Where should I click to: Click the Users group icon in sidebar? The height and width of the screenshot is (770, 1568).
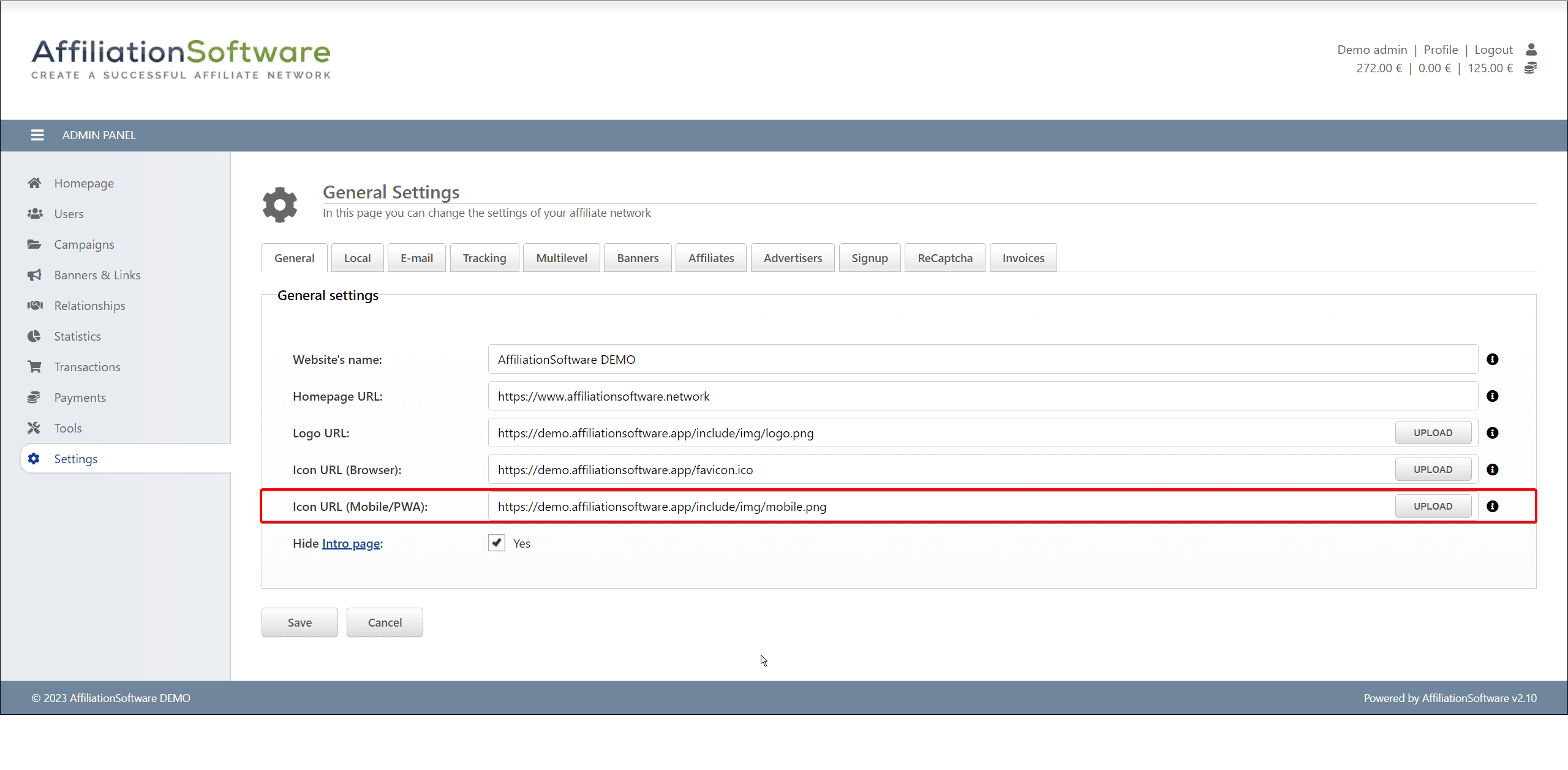click(x=34, y=214)
